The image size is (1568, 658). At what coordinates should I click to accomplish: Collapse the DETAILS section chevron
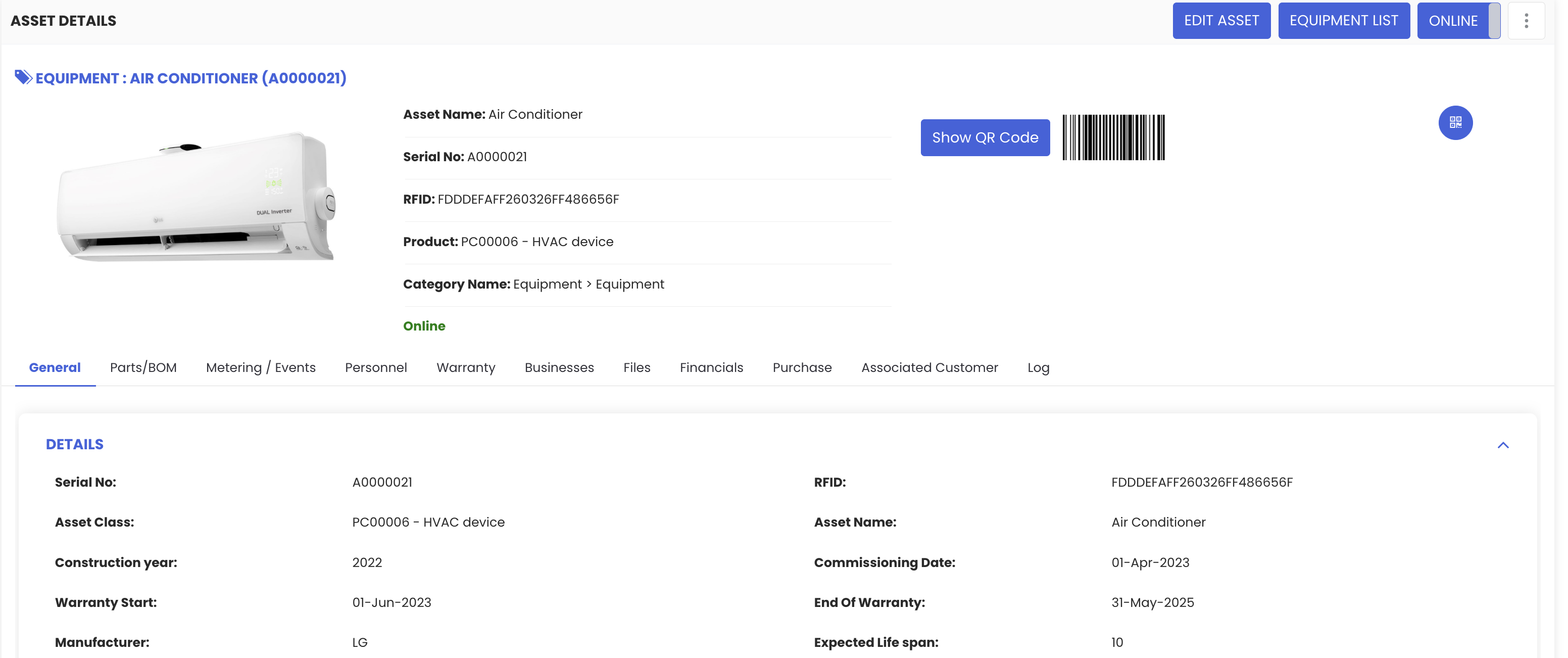1502,445
